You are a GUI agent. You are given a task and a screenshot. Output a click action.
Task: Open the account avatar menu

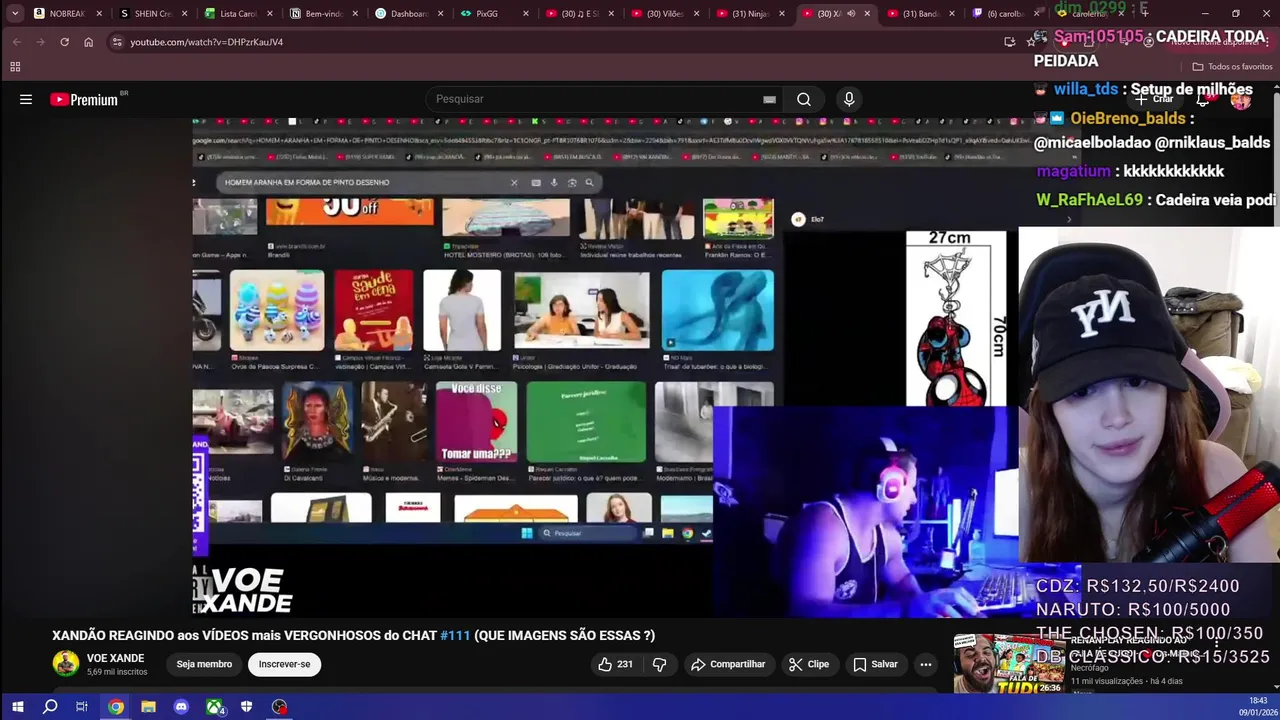[1241, 99]
